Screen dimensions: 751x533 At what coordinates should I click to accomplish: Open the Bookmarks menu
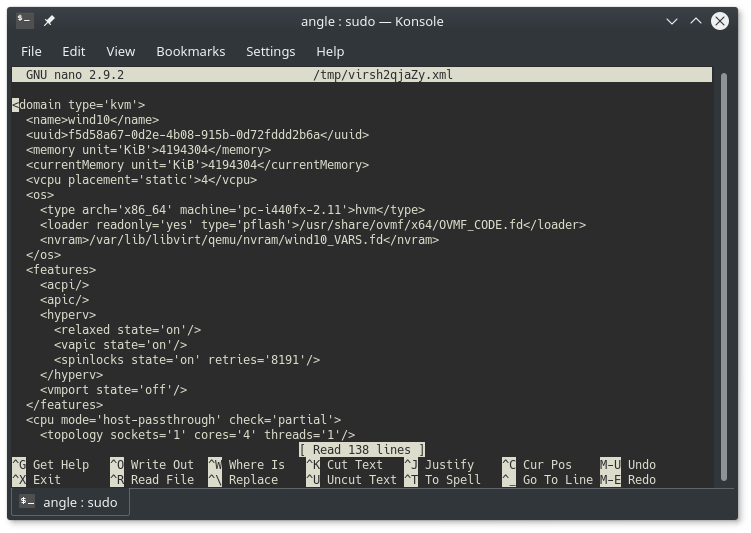[x=190, y=51]
